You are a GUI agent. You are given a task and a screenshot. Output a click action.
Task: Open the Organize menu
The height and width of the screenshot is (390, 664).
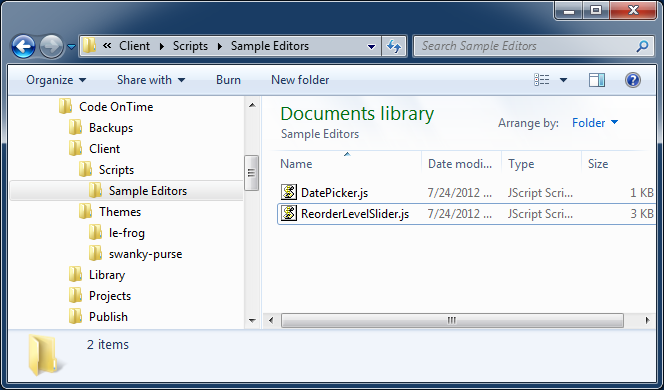56,80
